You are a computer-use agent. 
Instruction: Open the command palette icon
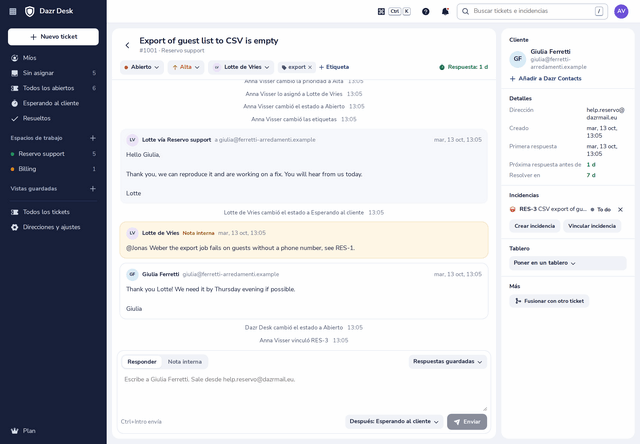tap(381, 11)
